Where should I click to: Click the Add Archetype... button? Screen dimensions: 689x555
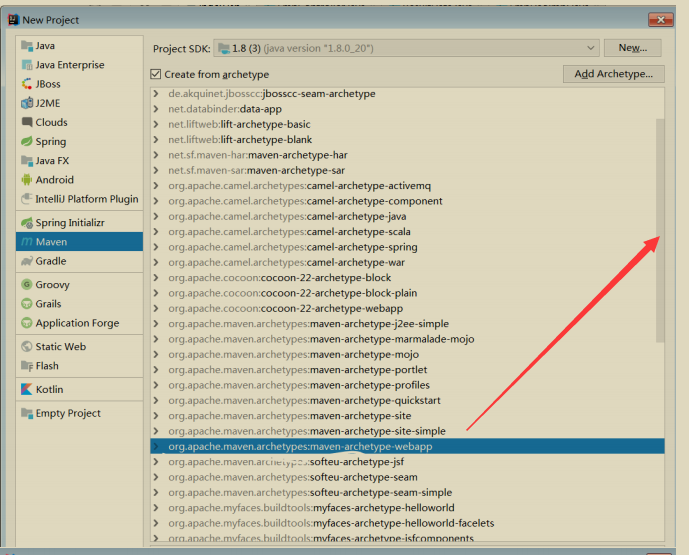(x=614, y=74)
